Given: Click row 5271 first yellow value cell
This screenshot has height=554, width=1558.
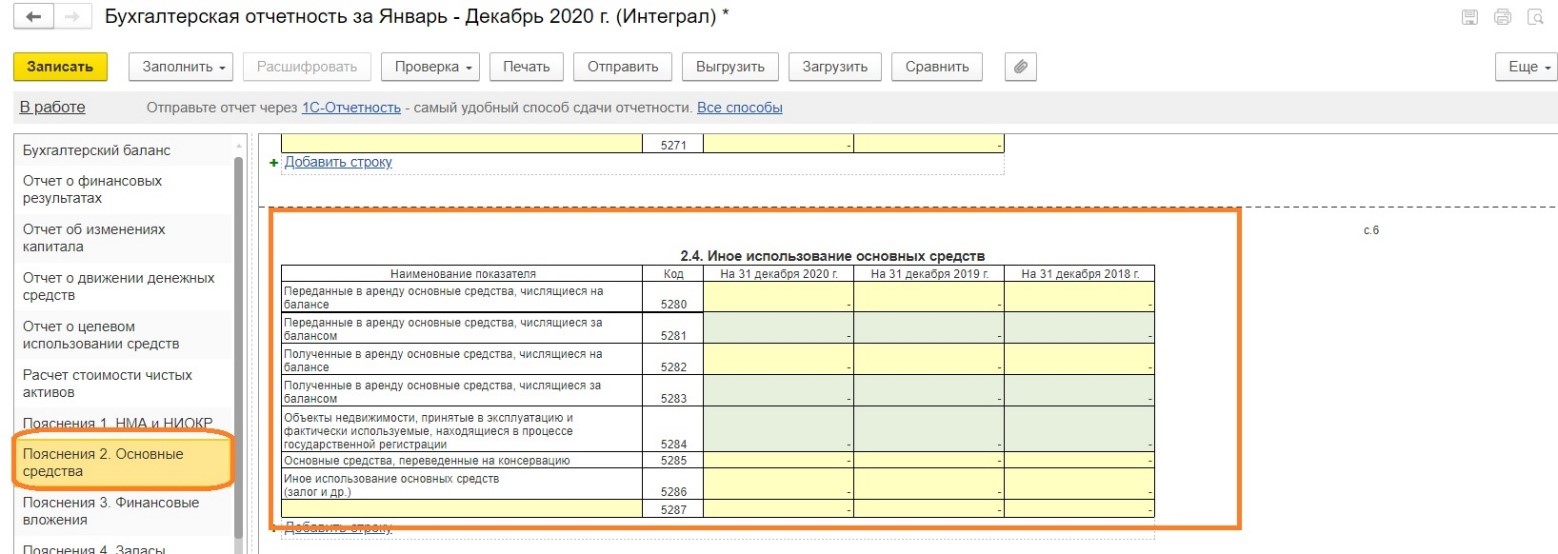Looking at the screenshot, I should point(778,145).
